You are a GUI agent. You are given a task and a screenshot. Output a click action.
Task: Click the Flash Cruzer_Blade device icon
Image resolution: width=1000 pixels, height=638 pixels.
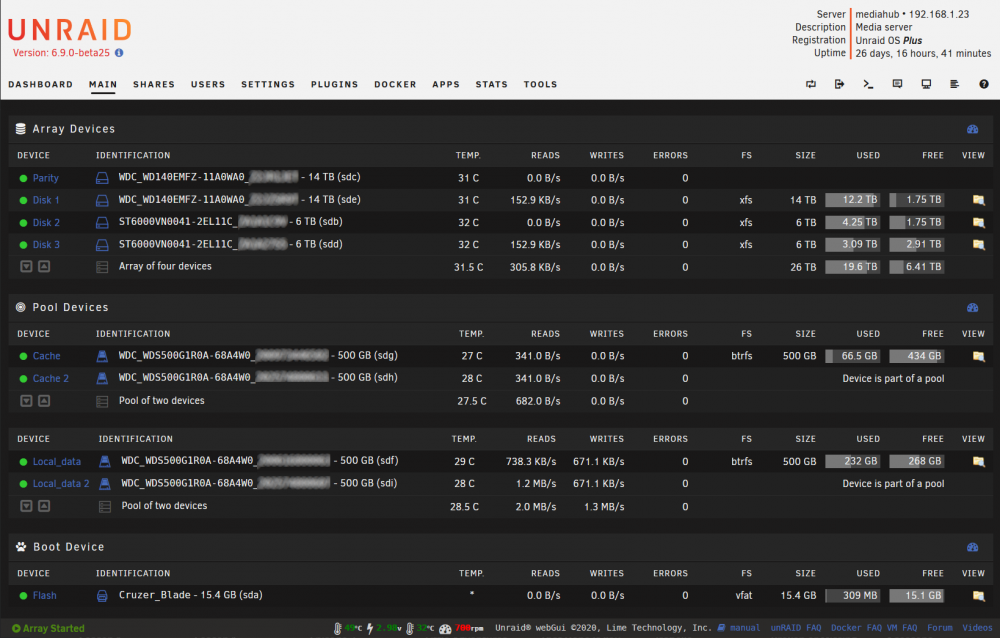pos(102,595)
